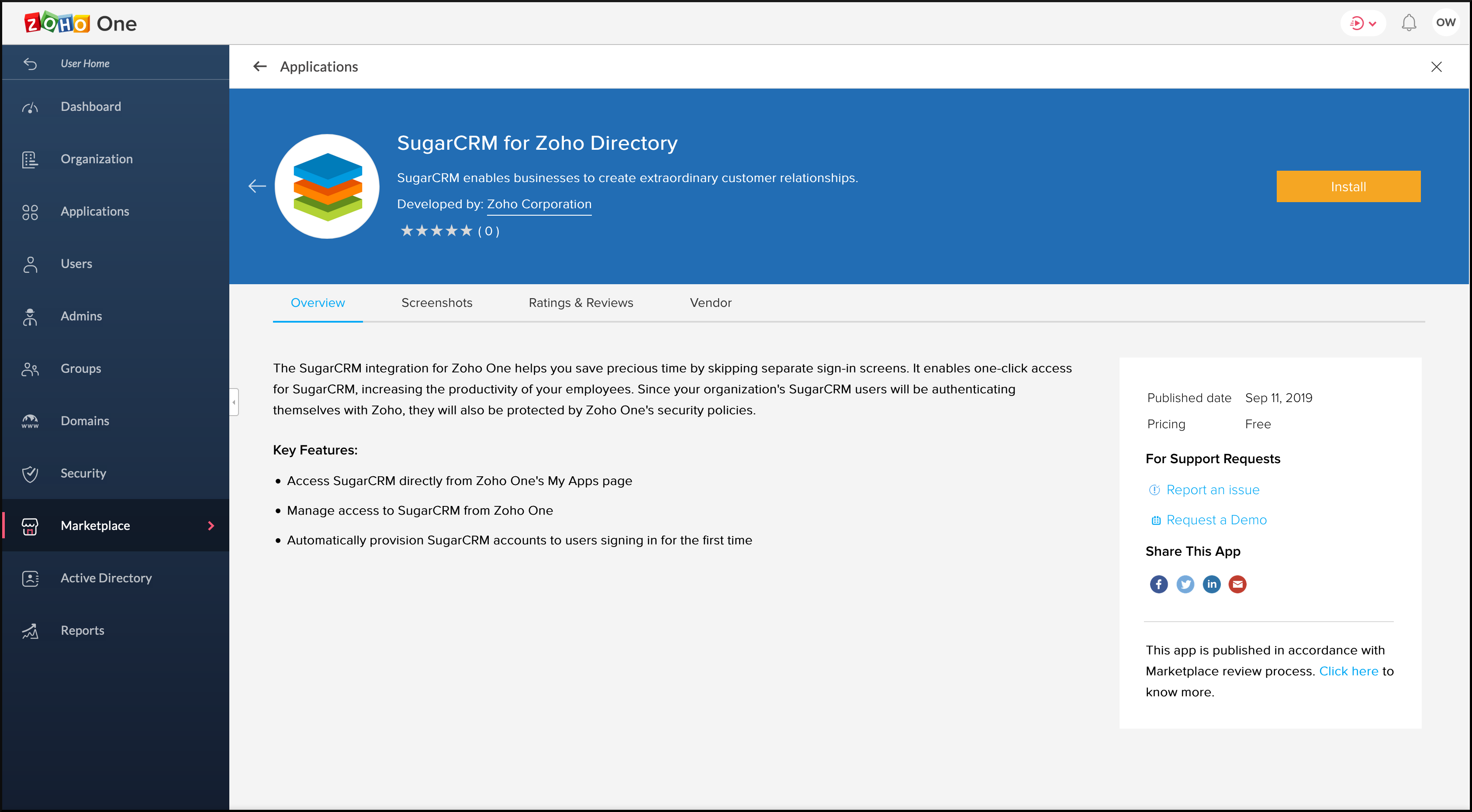
Task: Share the app on Twitter
Action: [1185, 584]
